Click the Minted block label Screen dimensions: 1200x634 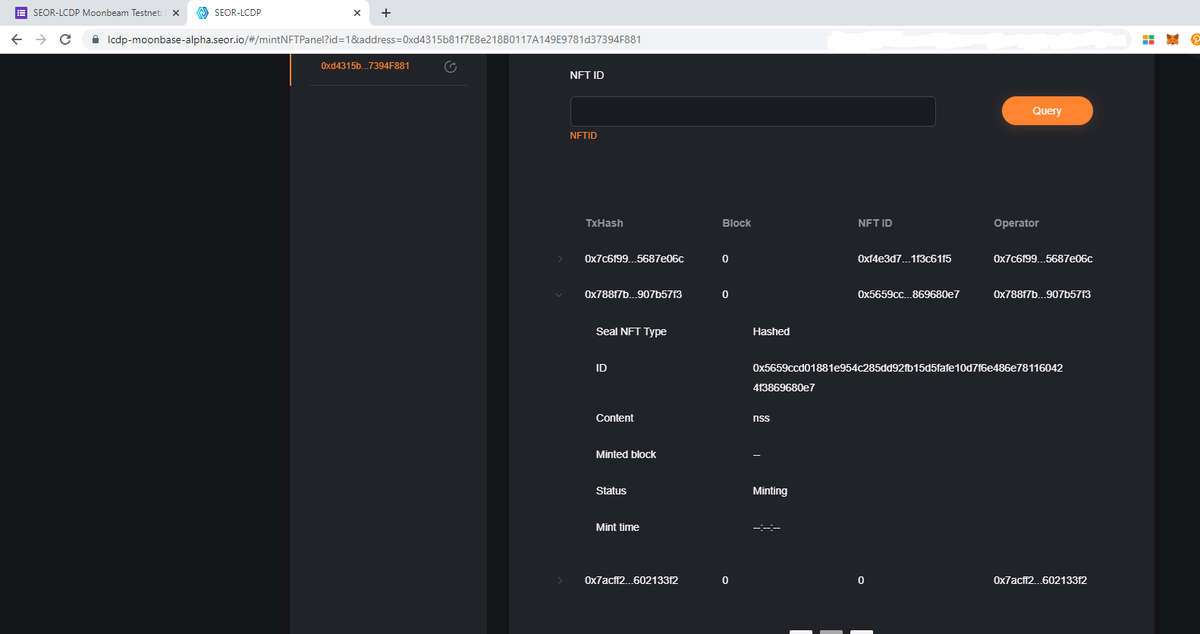click(626, 454)
